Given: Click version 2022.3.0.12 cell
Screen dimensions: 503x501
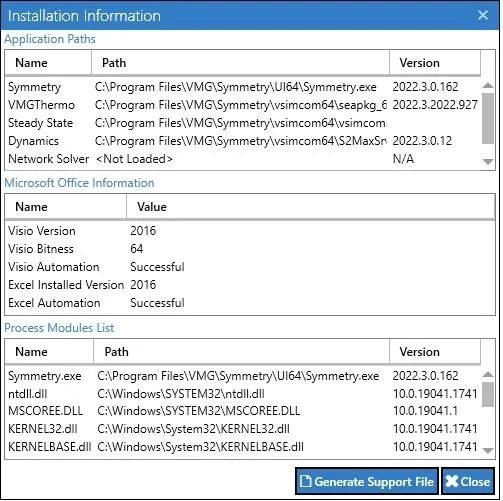Looking at the screenshot, I should (422, 141).
